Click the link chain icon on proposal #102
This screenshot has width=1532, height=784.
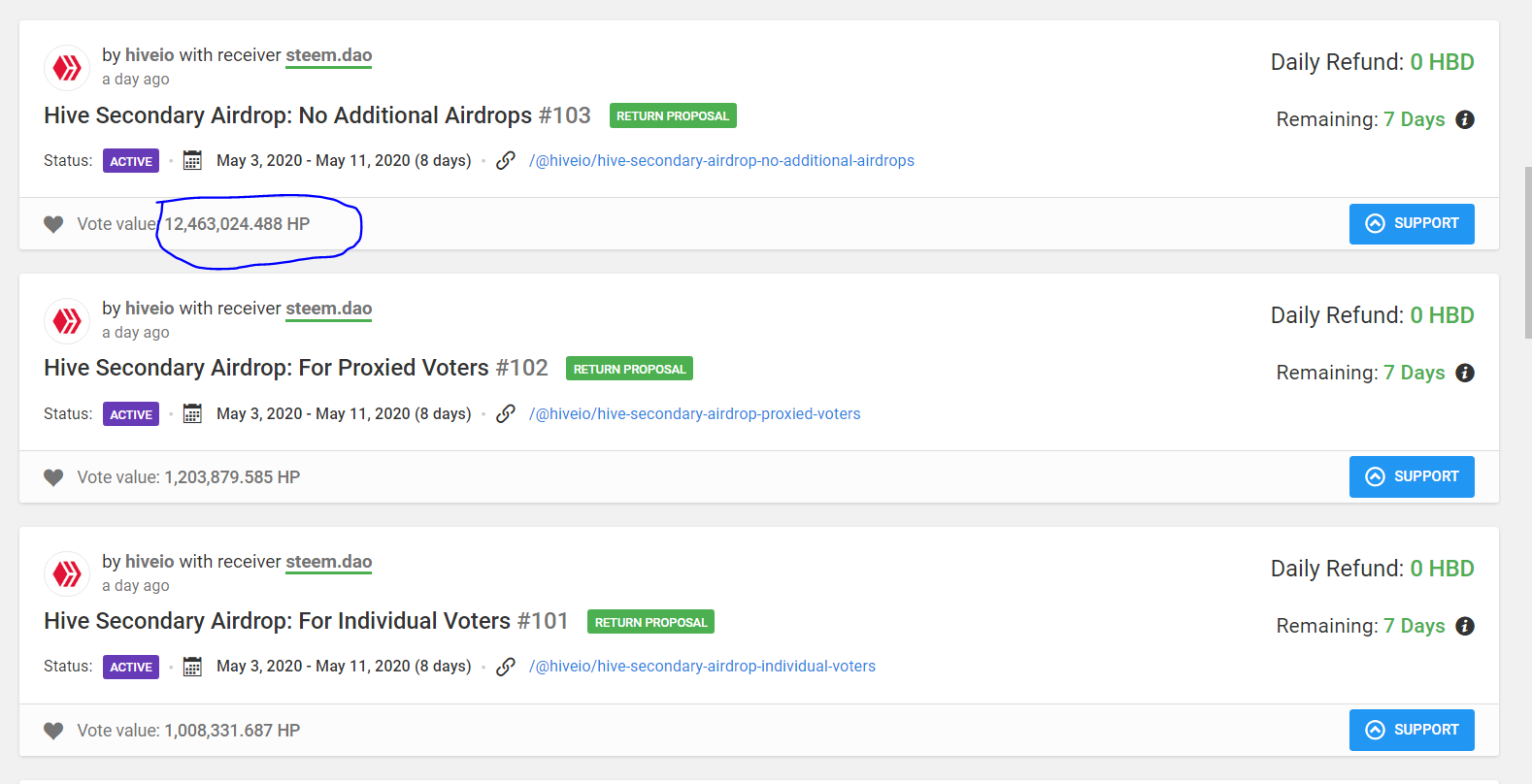point(505,414)
